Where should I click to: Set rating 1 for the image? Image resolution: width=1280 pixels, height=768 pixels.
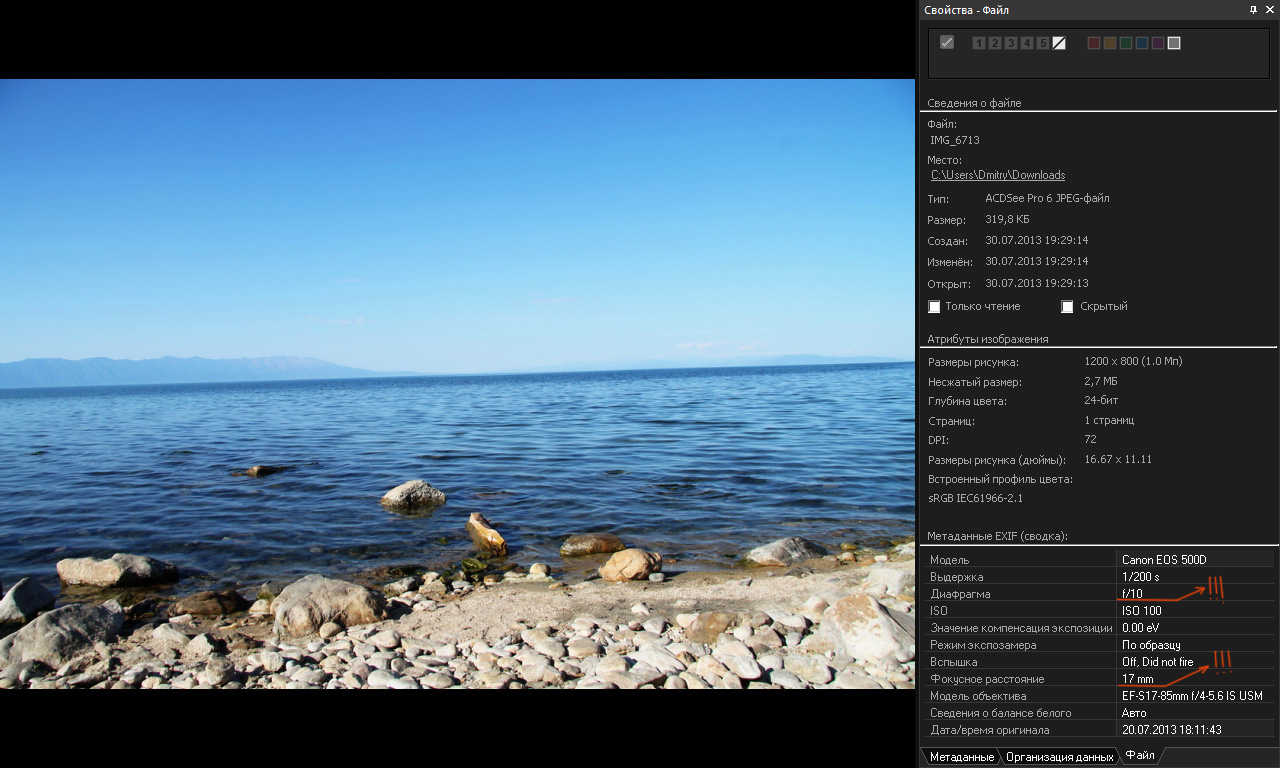tap(979, 43)
